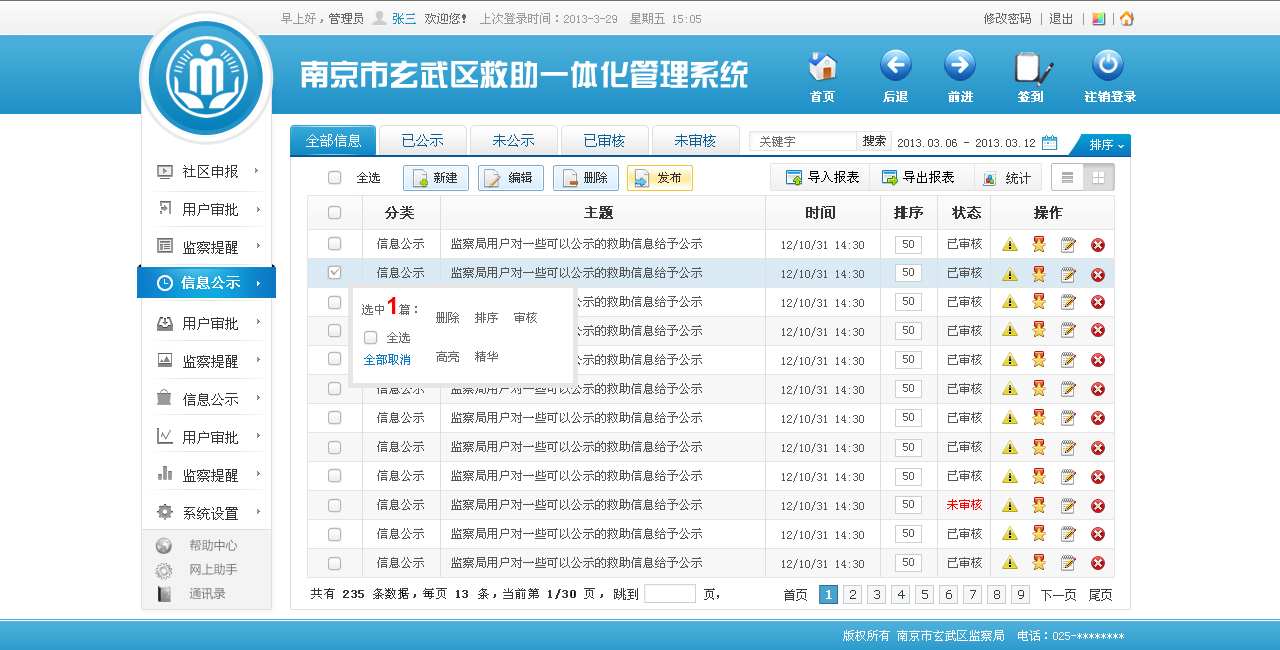Switch to list view icon
1280x650 pixels.
pos(1068,177)
